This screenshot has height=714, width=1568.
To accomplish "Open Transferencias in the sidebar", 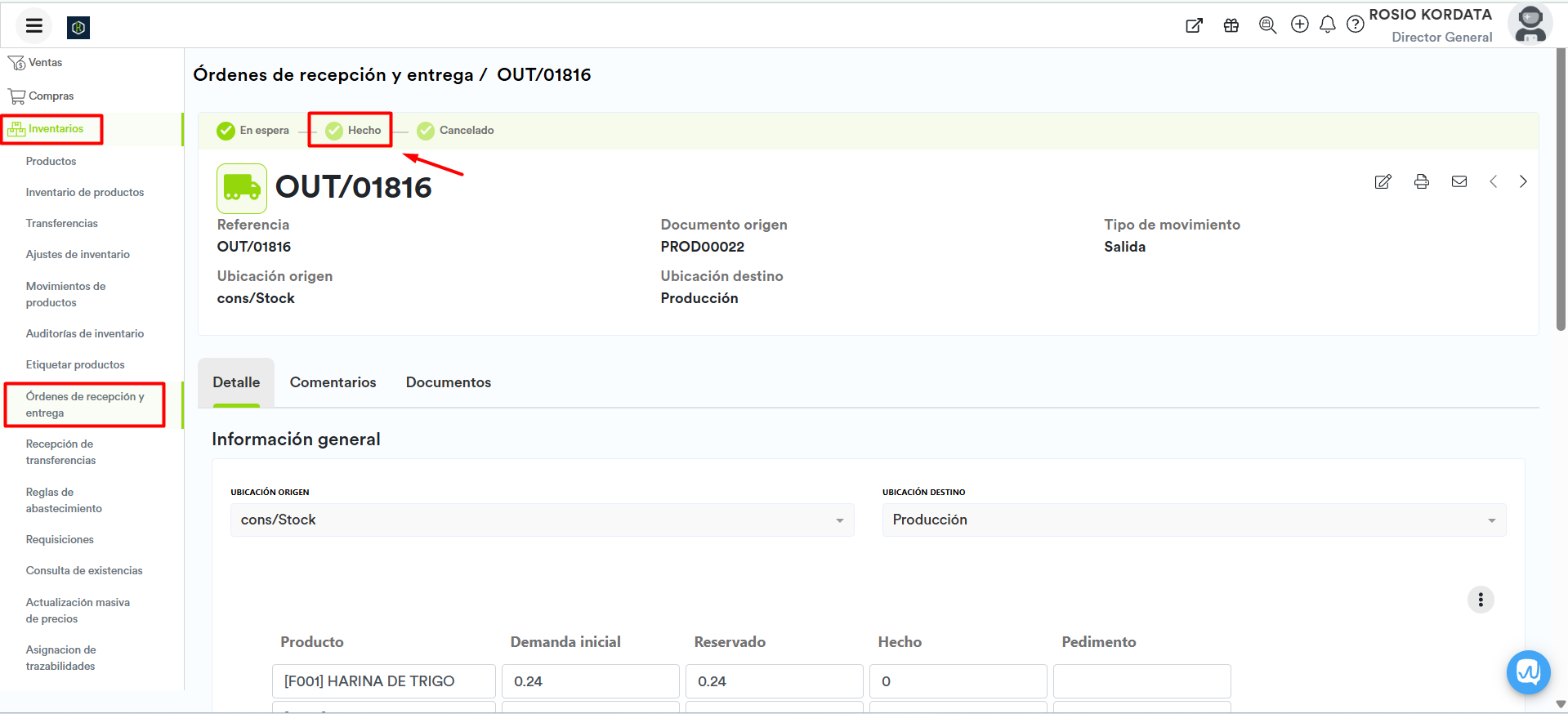I will point(61,223).
